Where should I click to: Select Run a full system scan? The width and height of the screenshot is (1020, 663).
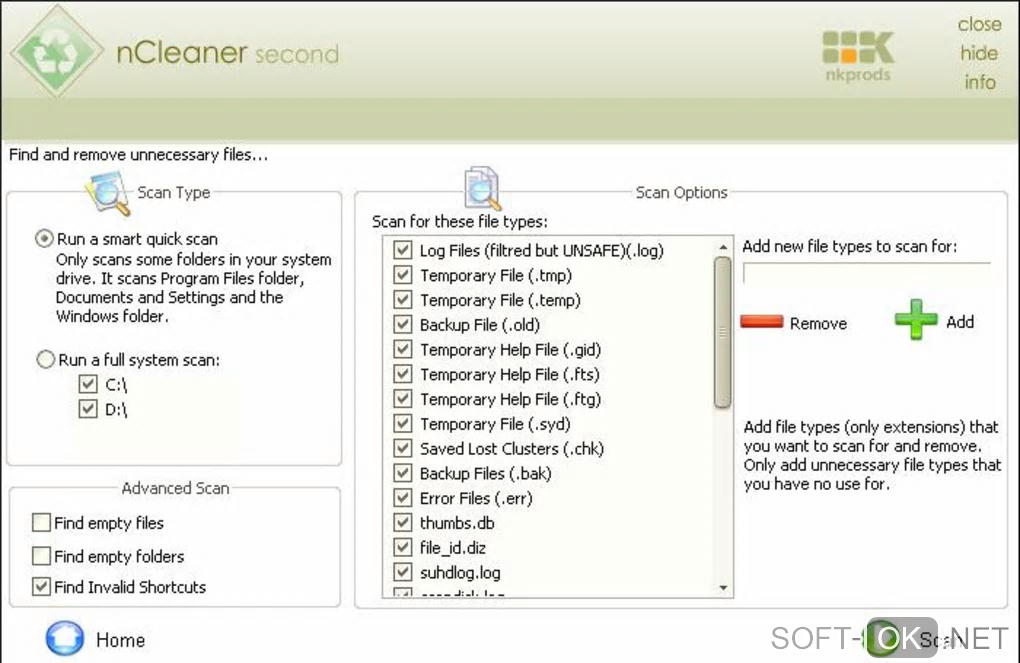click(x=45, y=359)
